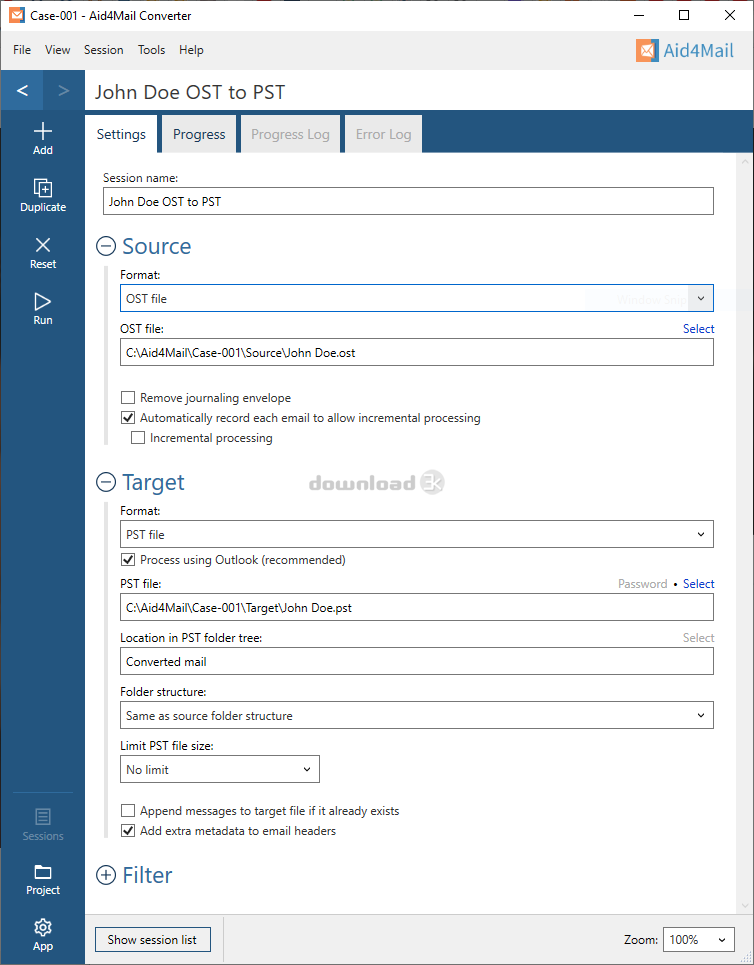This screenshot has width=754, height=965.
Task: Reset the session settings
Action: coord(42,252)
